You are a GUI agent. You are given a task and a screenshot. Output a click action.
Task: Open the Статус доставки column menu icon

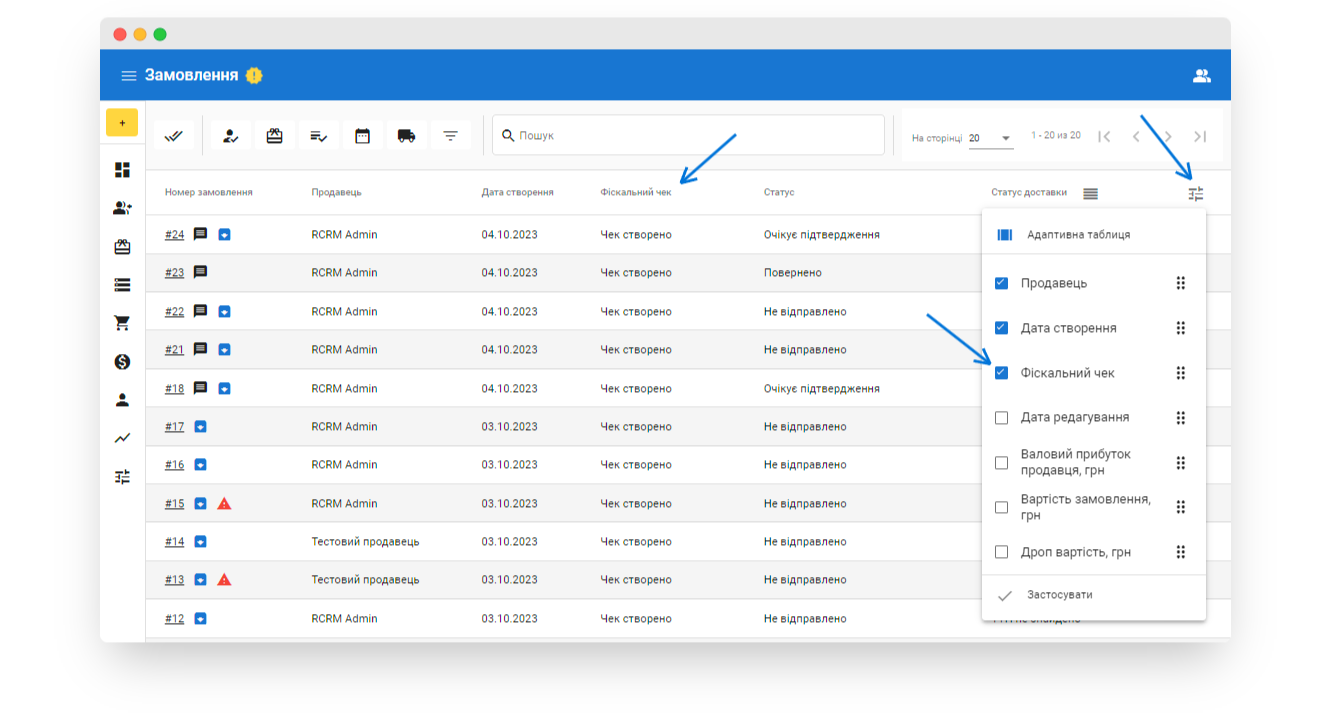pos(1090,193)
